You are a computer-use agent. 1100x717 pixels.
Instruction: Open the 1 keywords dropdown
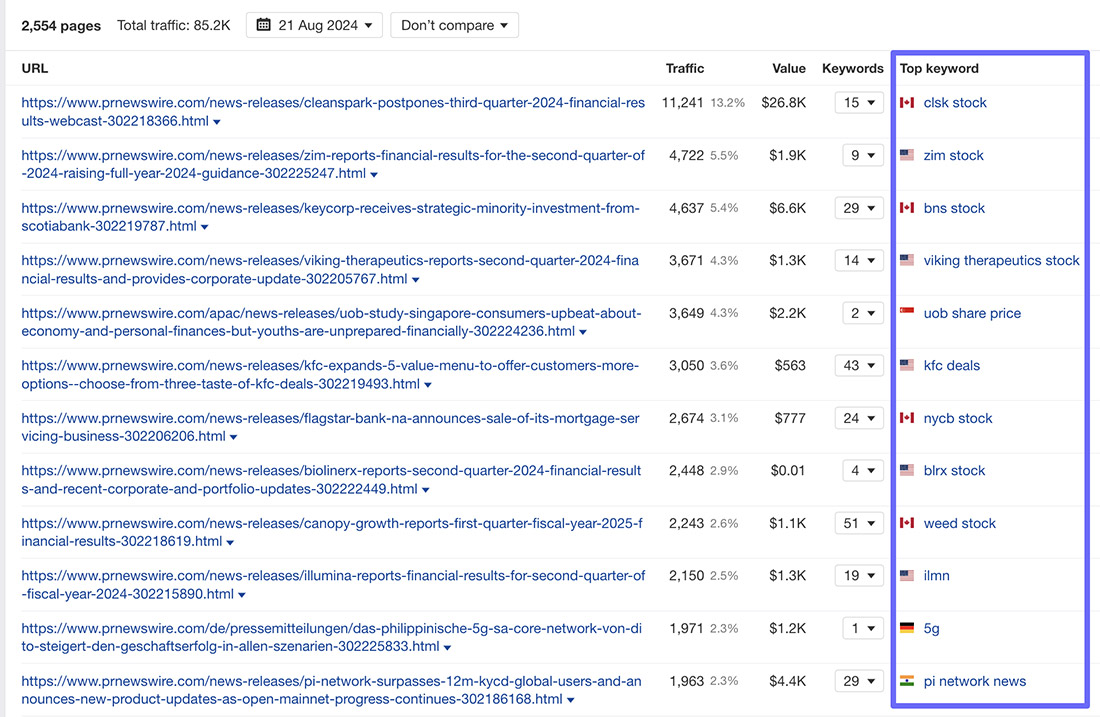[x=863, y=629]
